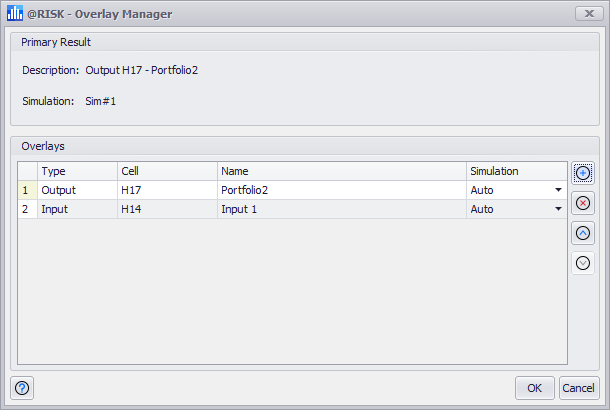This screenshot has height=410, width=610.
Task: Select row 2 via its row number
Action: click(26, 209)
